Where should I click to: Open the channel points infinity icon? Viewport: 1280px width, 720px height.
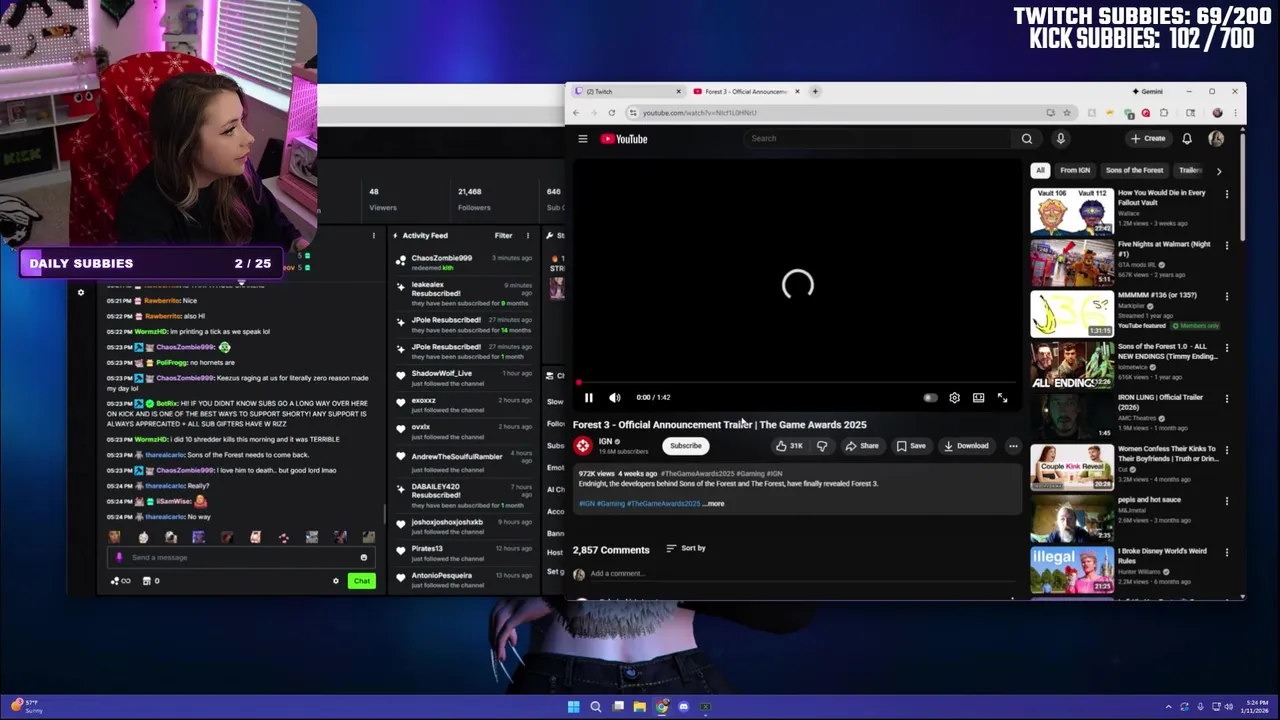click(121, 581)
